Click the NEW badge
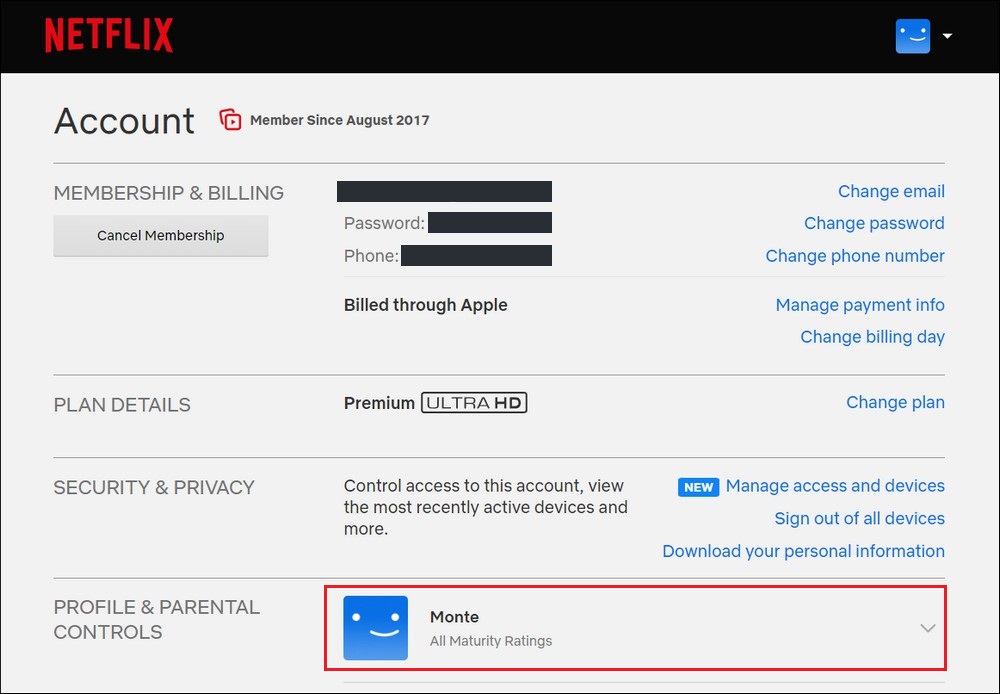The width and height of the screenshot is (1000, 694). (x=698, y=487)
